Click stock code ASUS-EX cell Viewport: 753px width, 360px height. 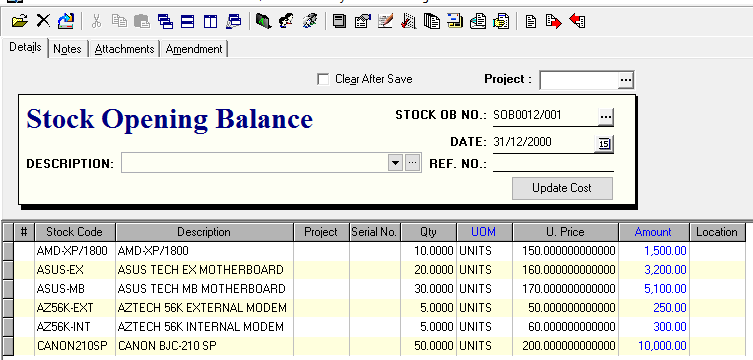[75, 270]
